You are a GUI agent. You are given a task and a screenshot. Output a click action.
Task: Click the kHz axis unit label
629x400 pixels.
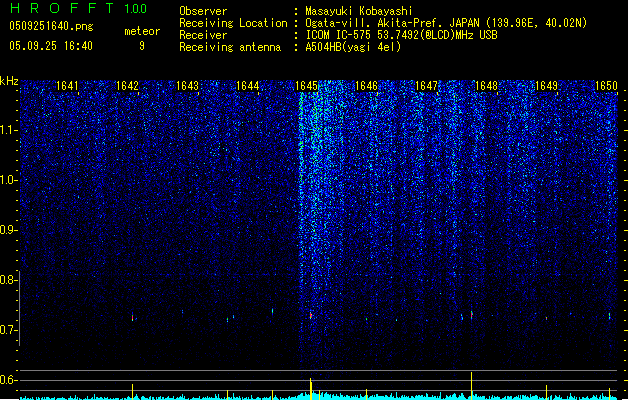click(9, 81)
